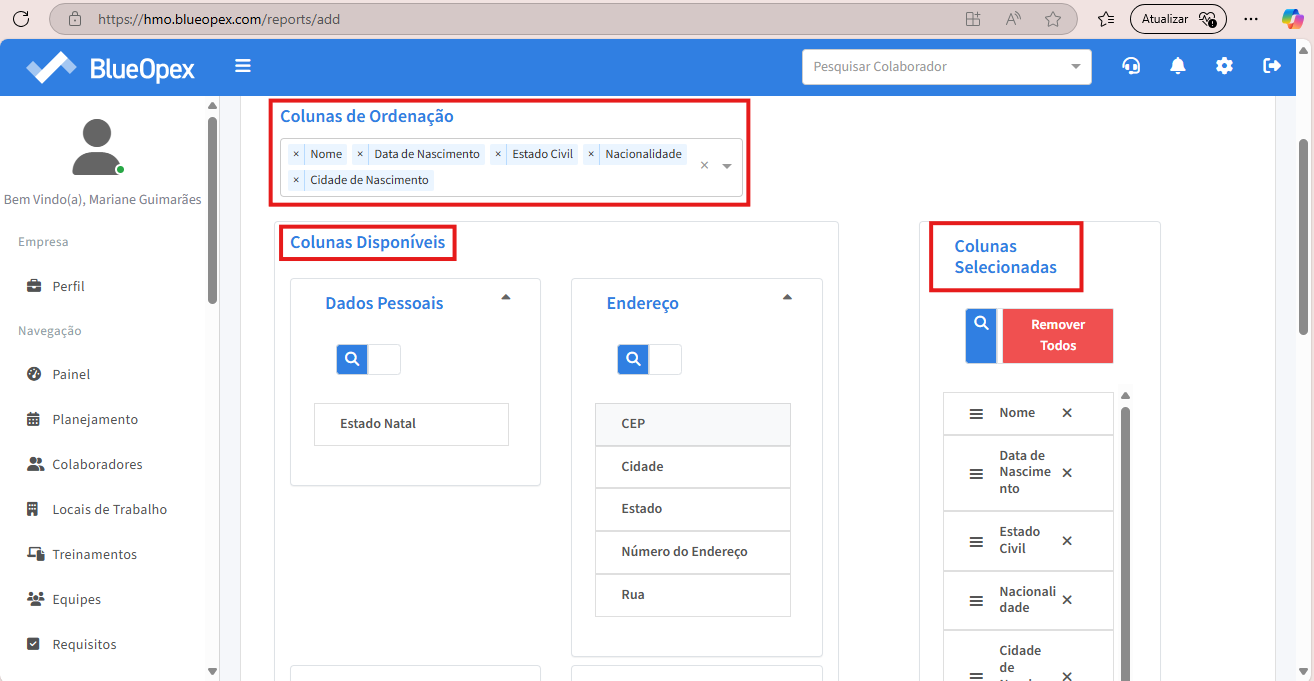1314x681 pixels.
Task: Toggle the hamburger sidebar menu
Action: (243, 66)
